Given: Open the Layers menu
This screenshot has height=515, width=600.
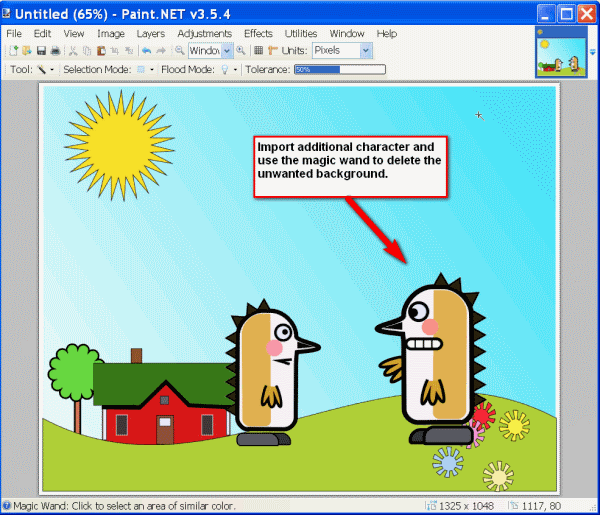Looking at the screenshot, I should coord(151,34).
